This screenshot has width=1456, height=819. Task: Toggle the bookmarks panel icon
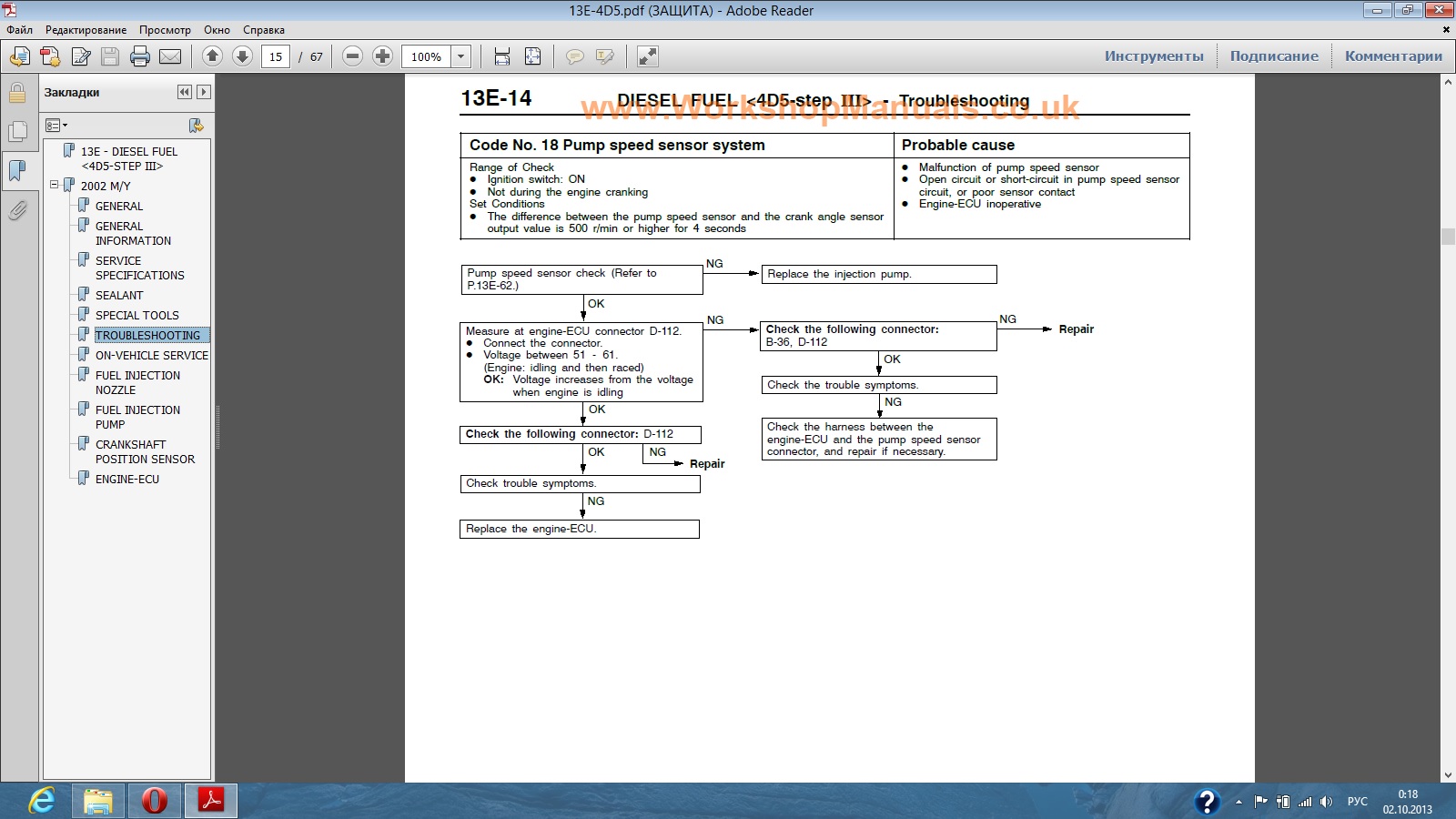(x=17, y=170)
